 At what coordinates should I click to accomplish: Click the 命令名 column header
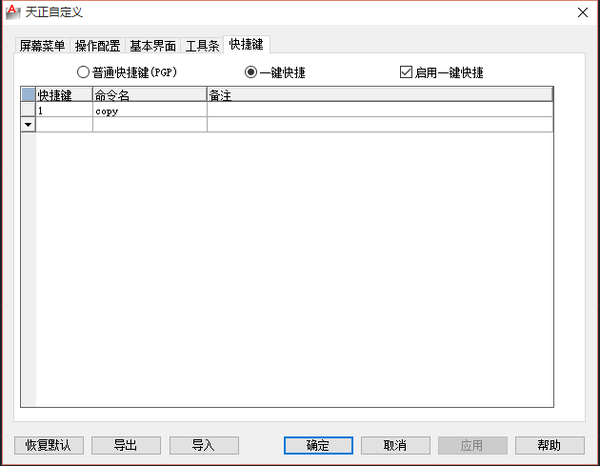[x=149, y=95]
